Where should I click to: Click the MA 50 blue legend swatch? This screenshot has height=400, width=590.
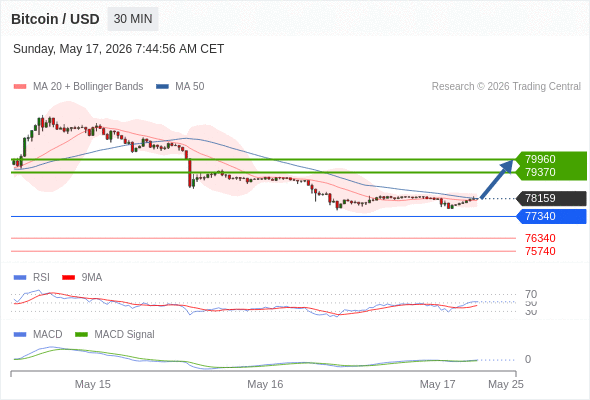pyautogui.click(x=162, y=87)
